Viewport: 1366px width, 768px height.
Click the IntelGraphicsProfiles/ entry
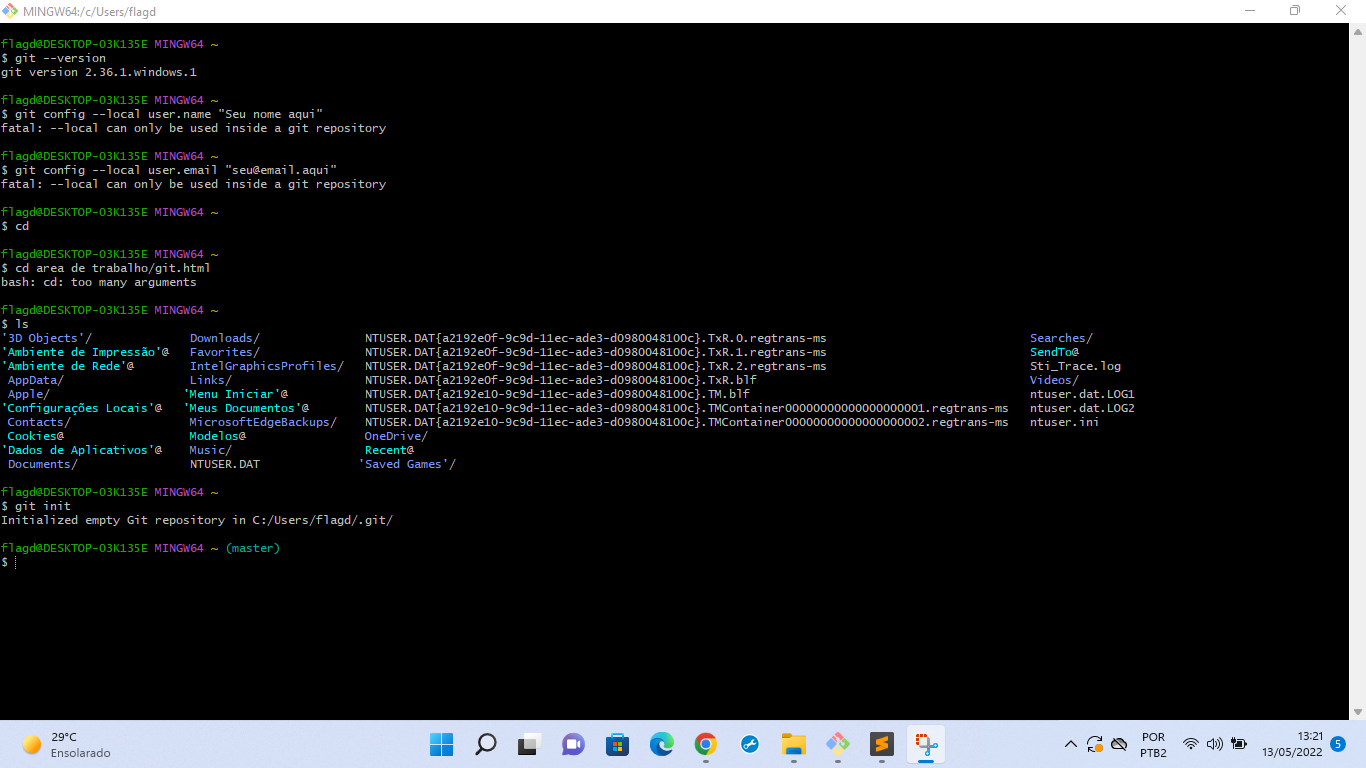[x=267, y=366]
